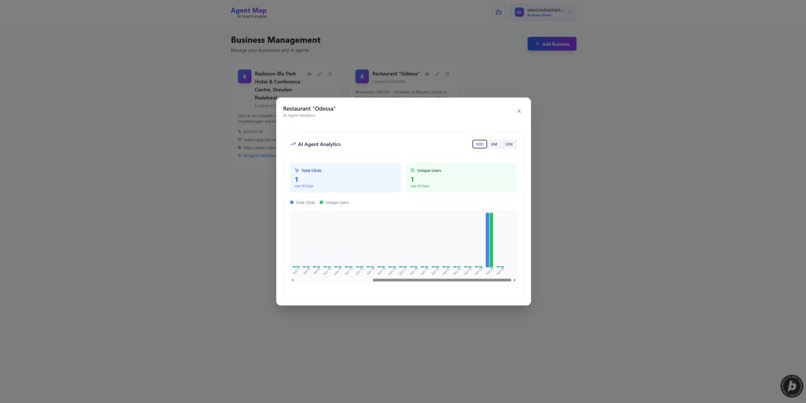The width and height of the screenshot is (806, 403).
Task: Delete the Restaurant "Odessa" business card
Action: pos(447,74)
